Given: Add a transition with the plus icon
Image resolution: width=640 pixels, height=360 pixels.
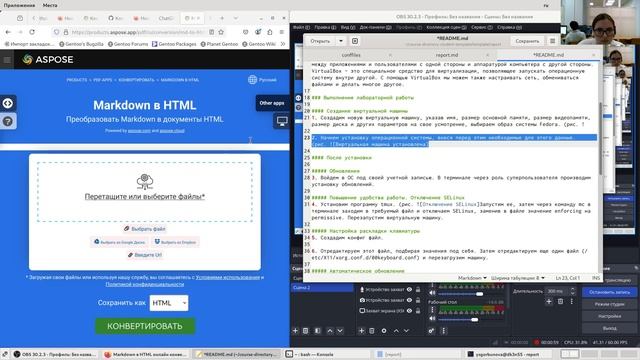Looking at the screenshot, I should (549, 302).
